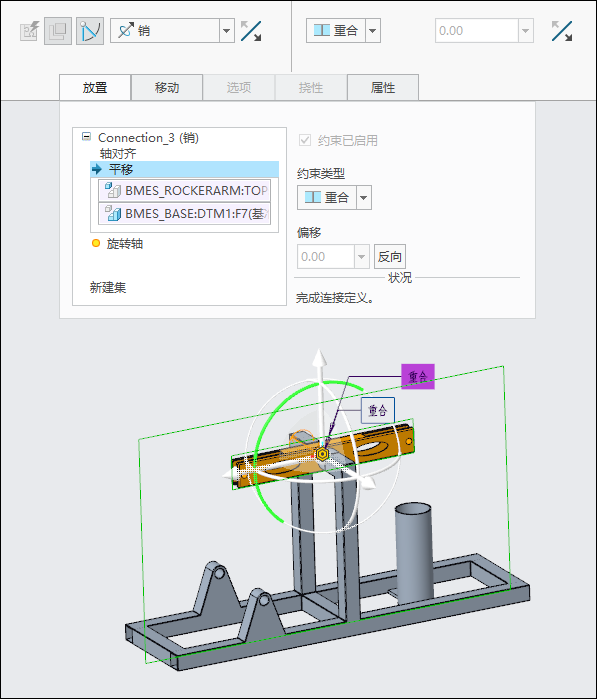
Task: Open the 销 connection type dropdown
Action: click(226, 31)
